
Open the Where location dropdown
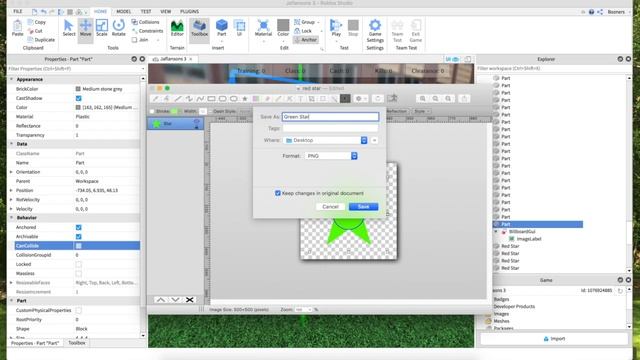[x=325, y=140]
